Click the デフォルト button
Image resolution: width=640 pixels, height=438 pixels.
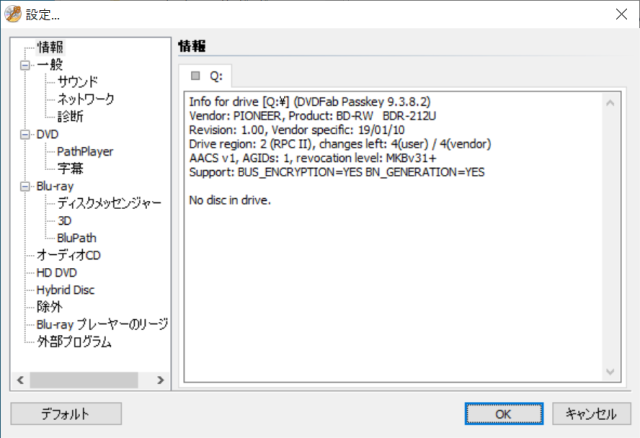point(66,414)
